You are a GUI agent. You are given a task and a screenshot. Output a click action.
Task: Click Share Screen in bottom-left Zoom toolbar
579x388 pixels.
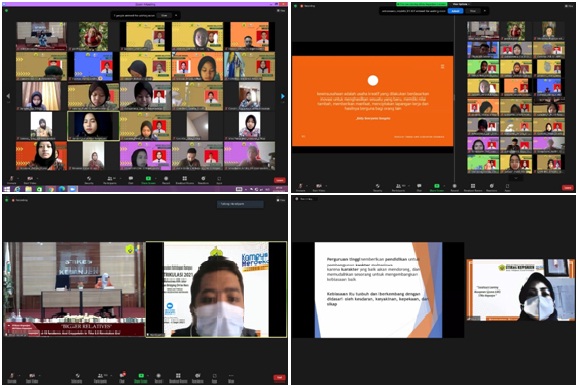(x=141, y=377)
